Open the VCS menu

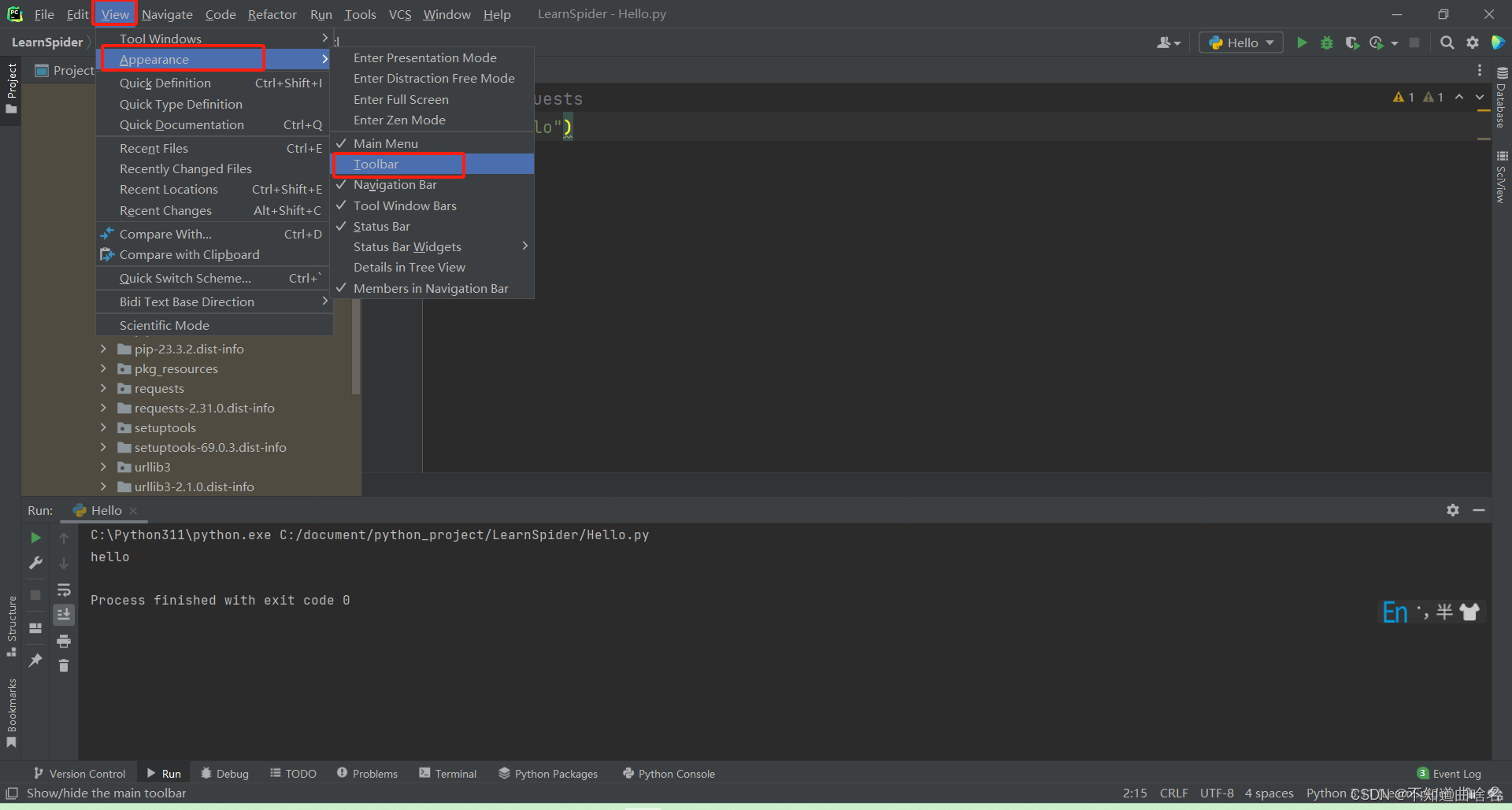[x=400, y=14]
